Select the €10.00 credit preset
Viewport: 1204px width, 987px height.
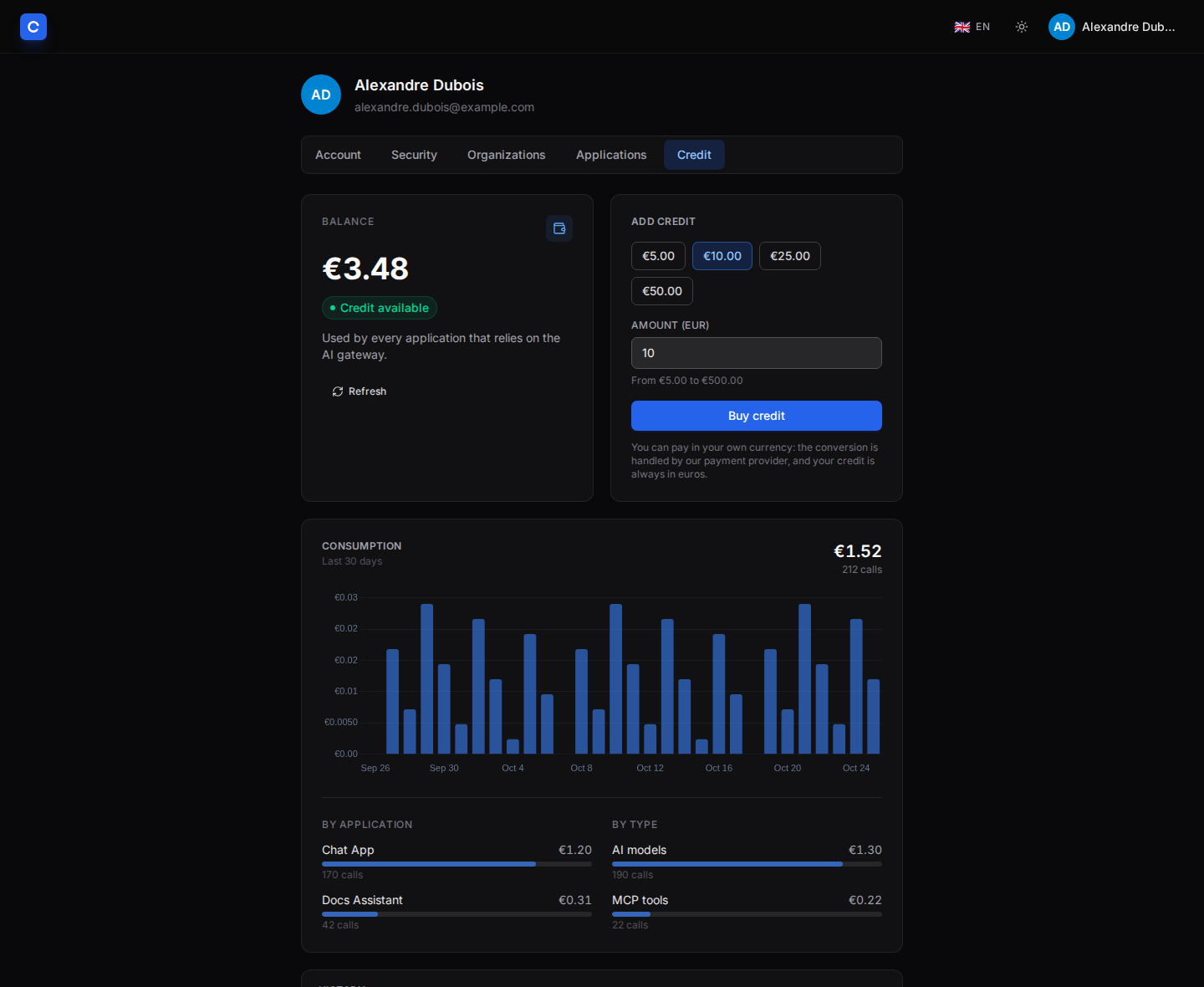click(x=722, y=256)
